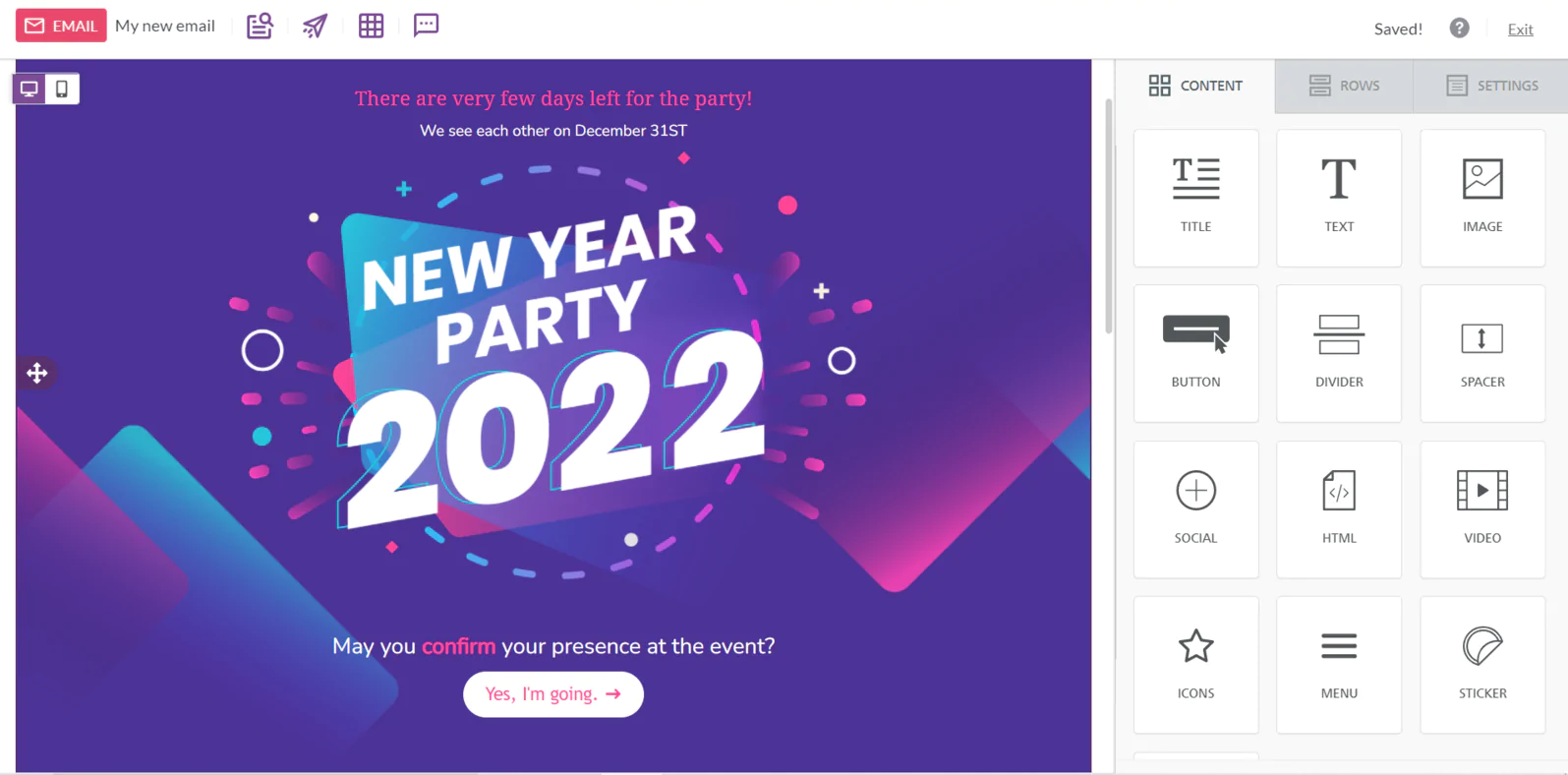Pick the Image content block

click(x=1482, y=198)
